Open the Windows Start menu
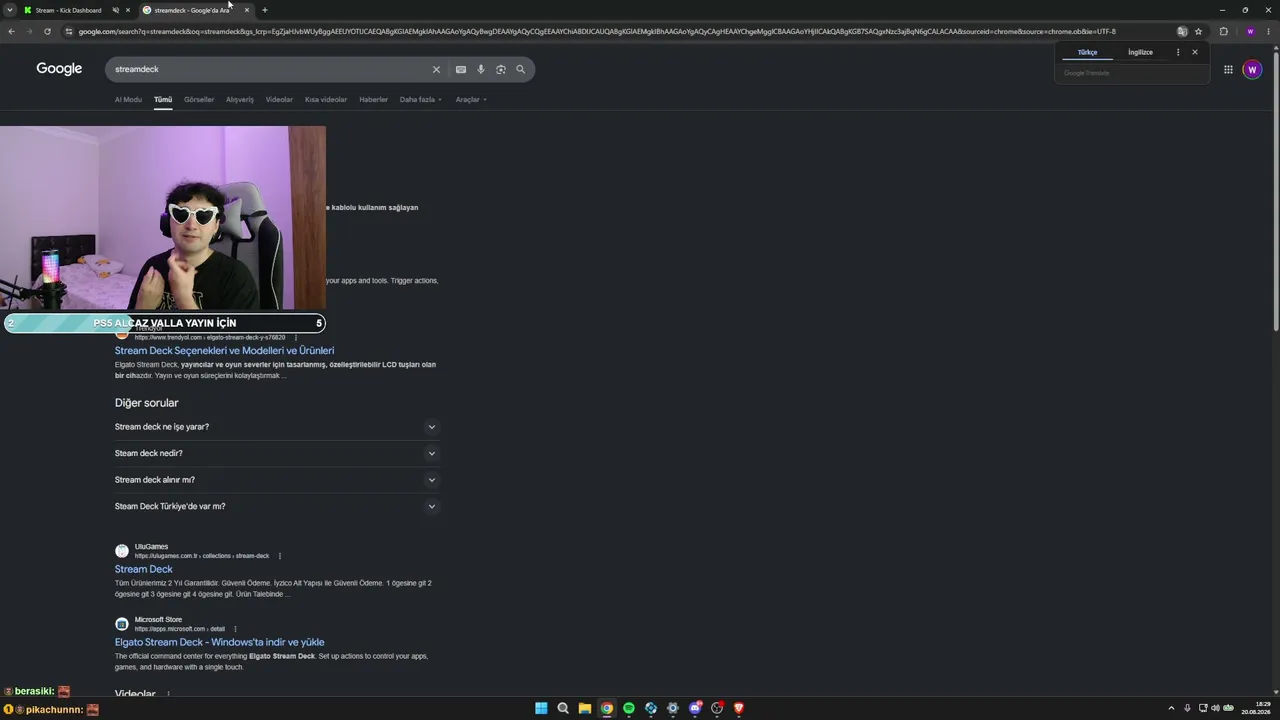The height and width of the screenshot is (720, 1280). (x=541, y=708)
